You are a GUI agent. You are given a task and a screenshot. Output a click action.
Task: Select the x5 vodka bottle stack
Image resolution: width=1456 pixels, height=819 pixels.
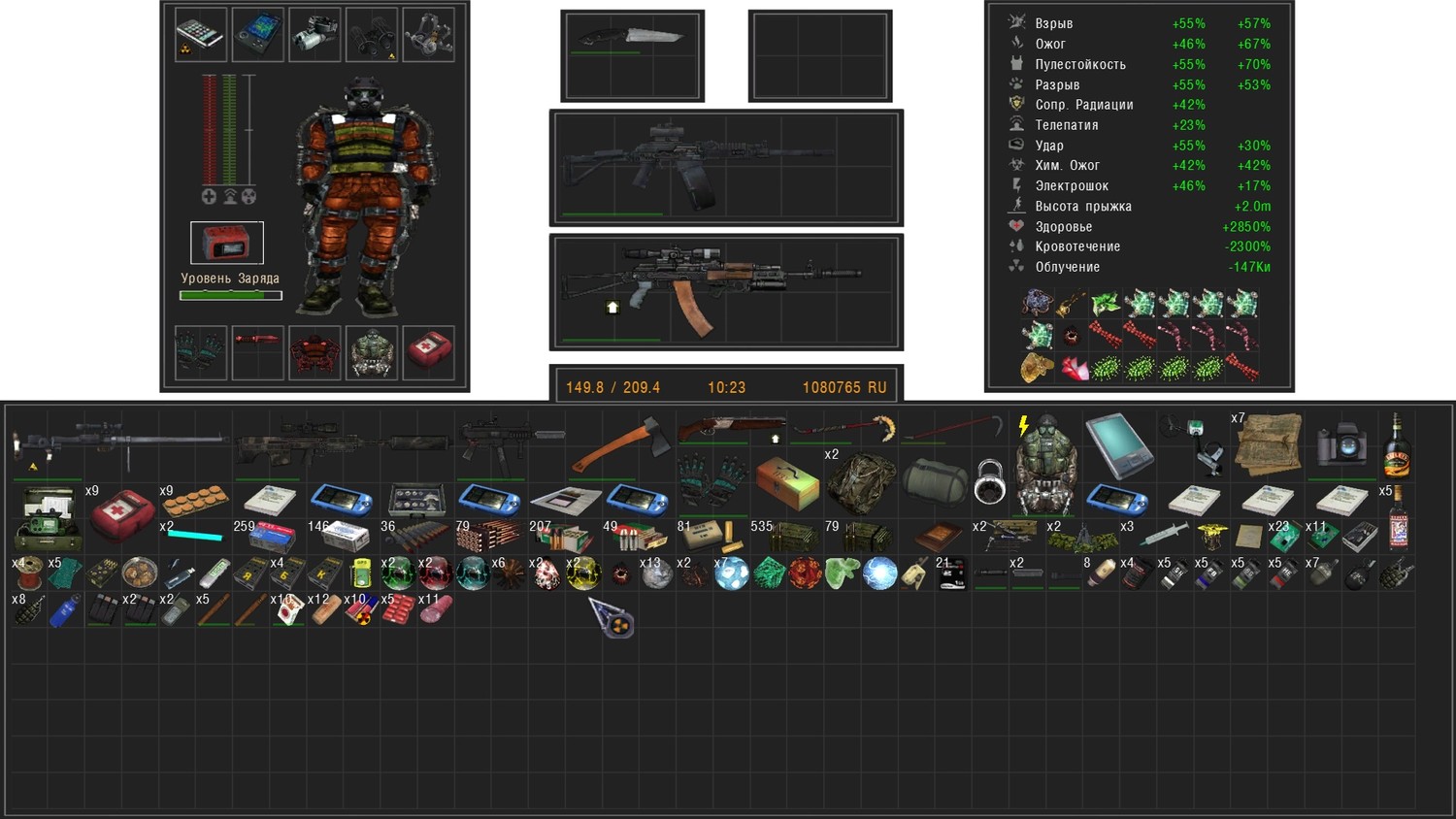tap(1397, 519)
